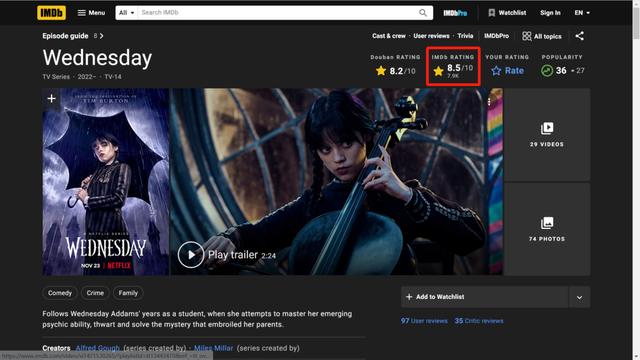Select the Comedy genre chip
The height and width of the screenshot is (360, 640).
tap(60, 293)
